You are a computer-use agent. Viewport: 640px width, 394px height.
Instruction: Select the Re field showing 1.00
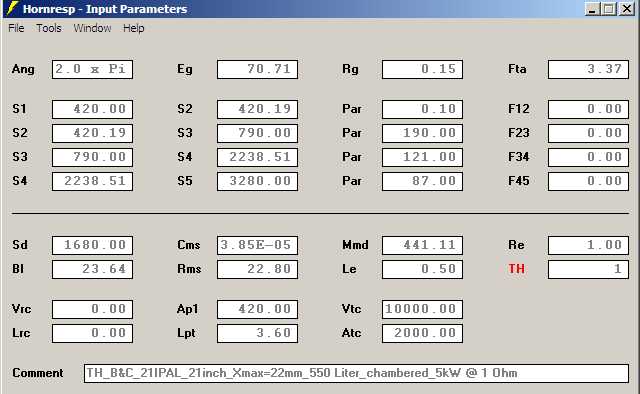[x=588, y=245]
